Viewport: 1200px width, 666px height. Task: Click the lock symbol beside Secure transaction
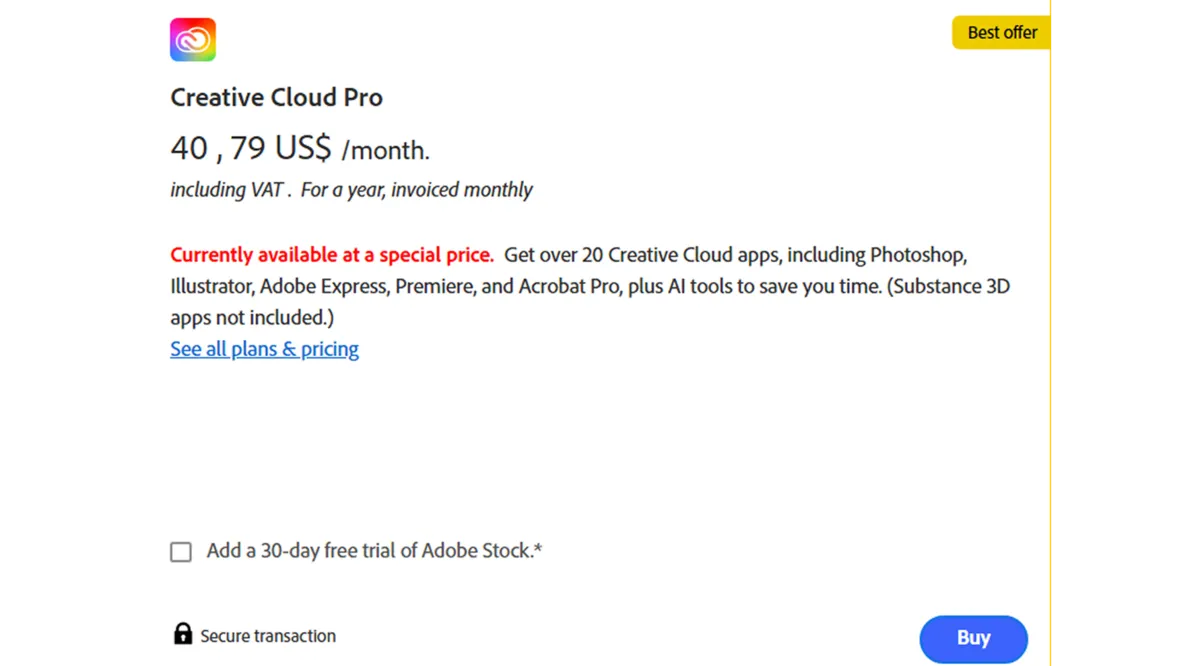coord(183,633)
